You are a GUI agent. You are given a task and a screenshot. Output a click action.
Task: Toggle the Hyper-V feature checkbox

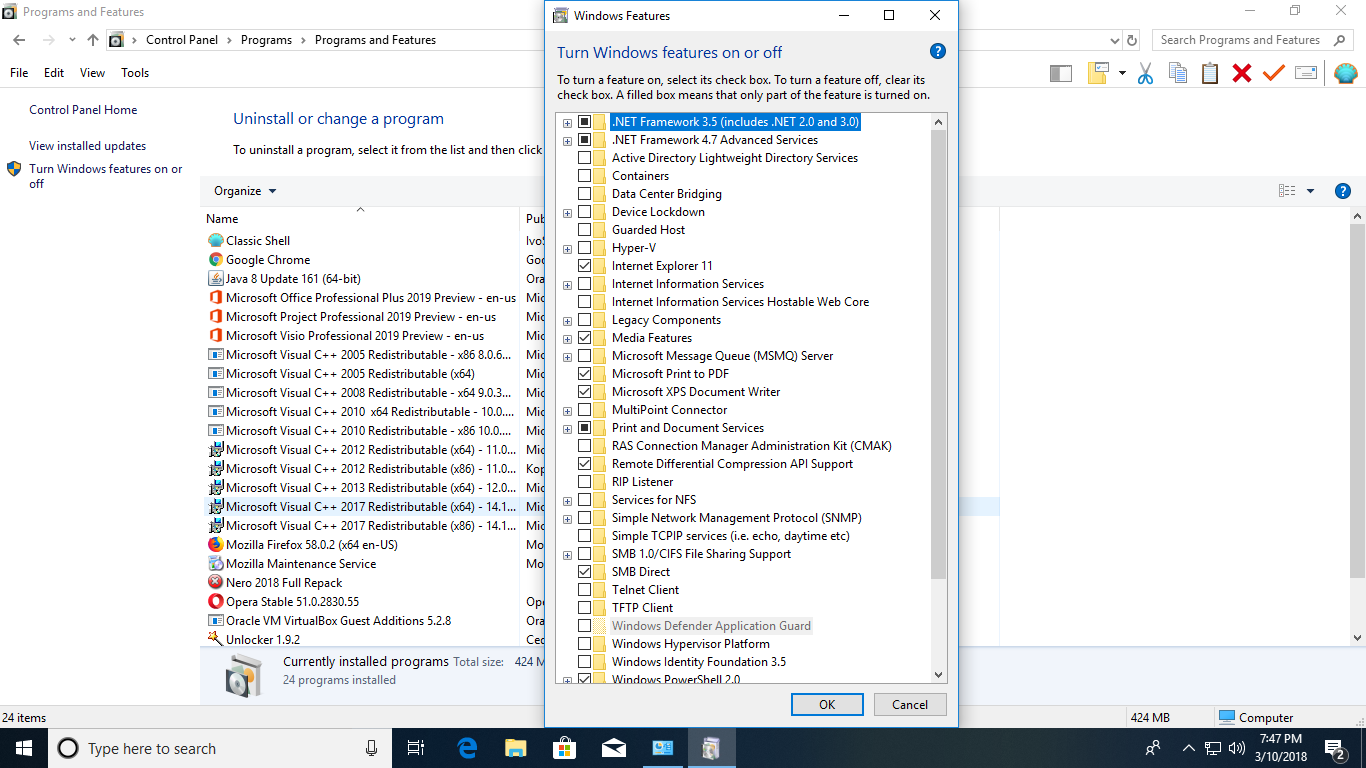pyautogui.click(x=585, y=248)
